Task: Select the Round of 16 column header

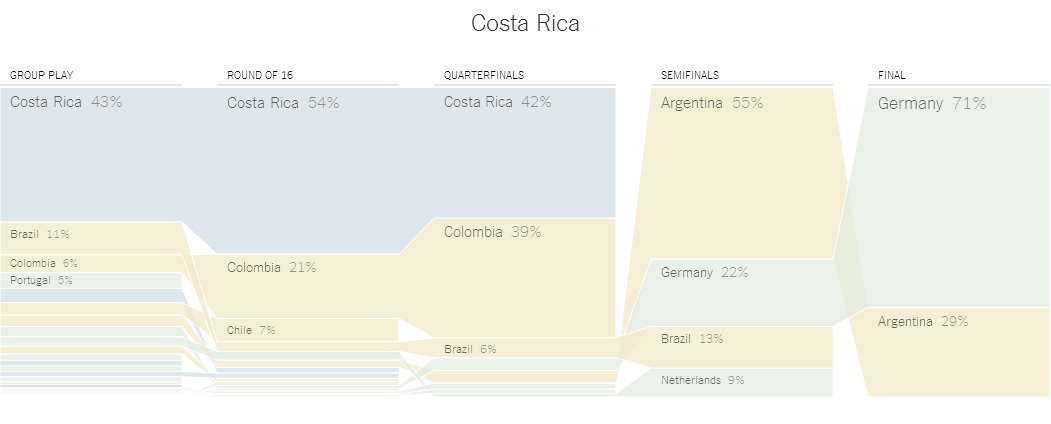Action: coord(260,75)
